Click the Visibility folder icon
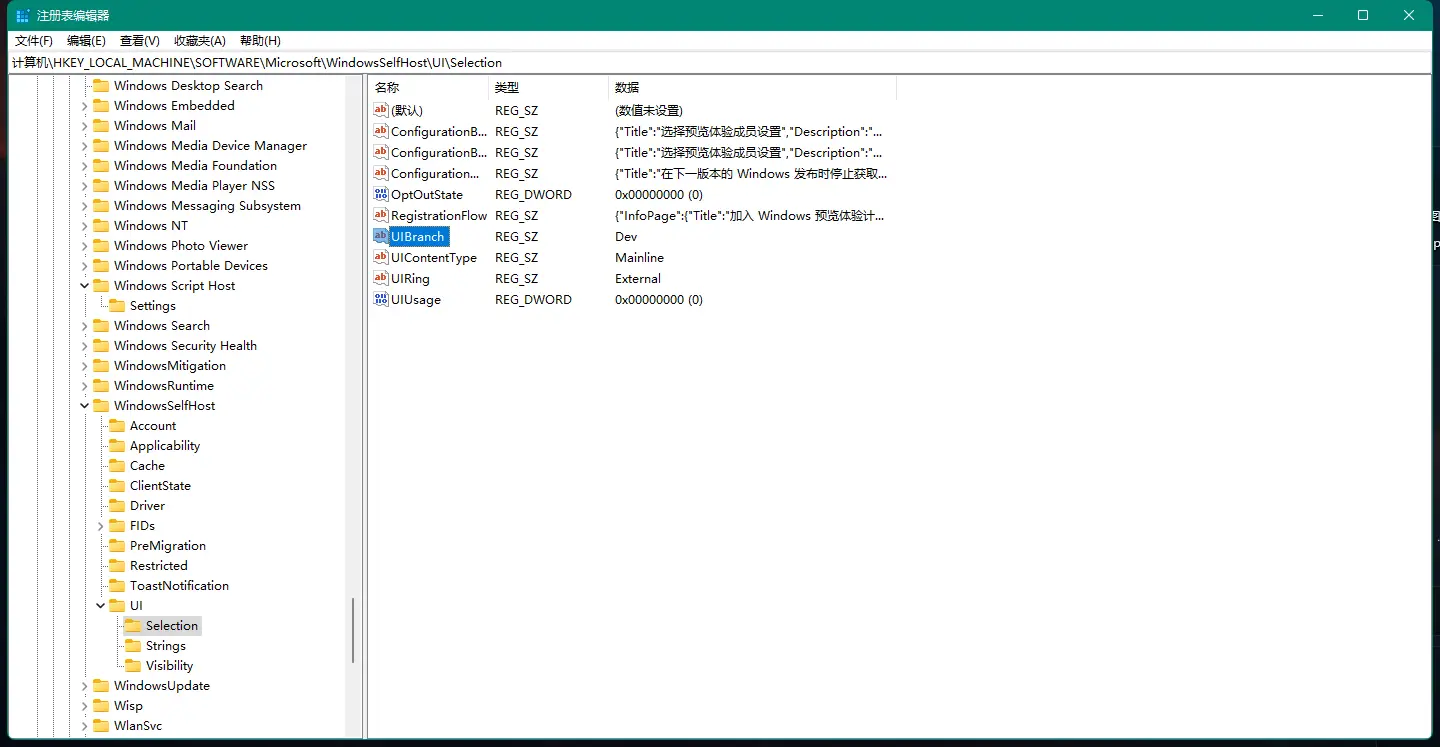This screenshot has width=1440, height=747. pos(133,666)
